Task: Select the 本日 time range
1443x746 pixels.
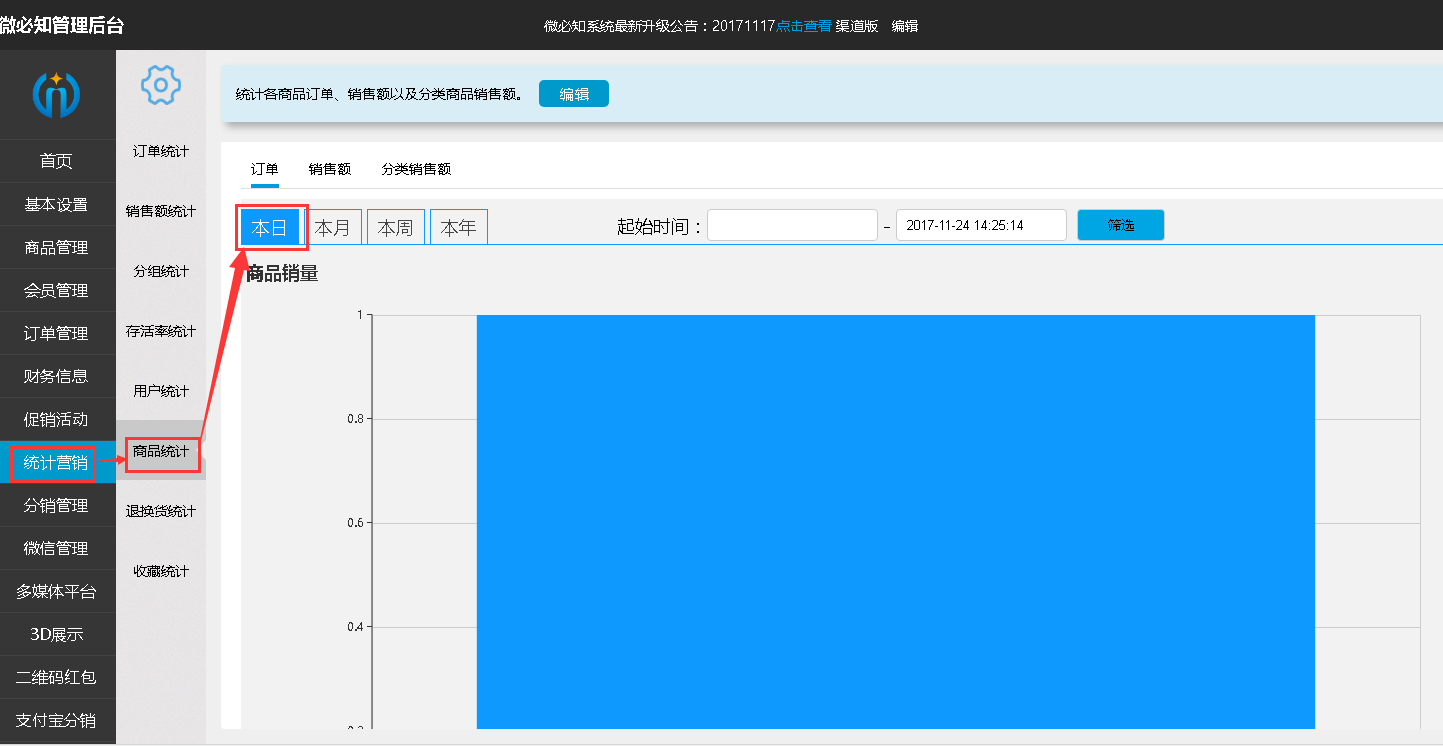Action: coord(270,228)
